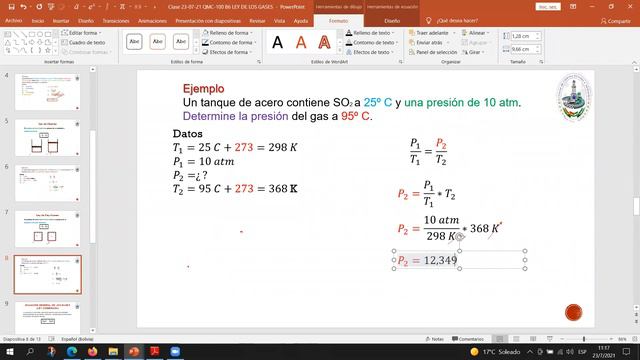Undo the last action
The height and width of the screenshot is (360, 640).
pos(23,7)
